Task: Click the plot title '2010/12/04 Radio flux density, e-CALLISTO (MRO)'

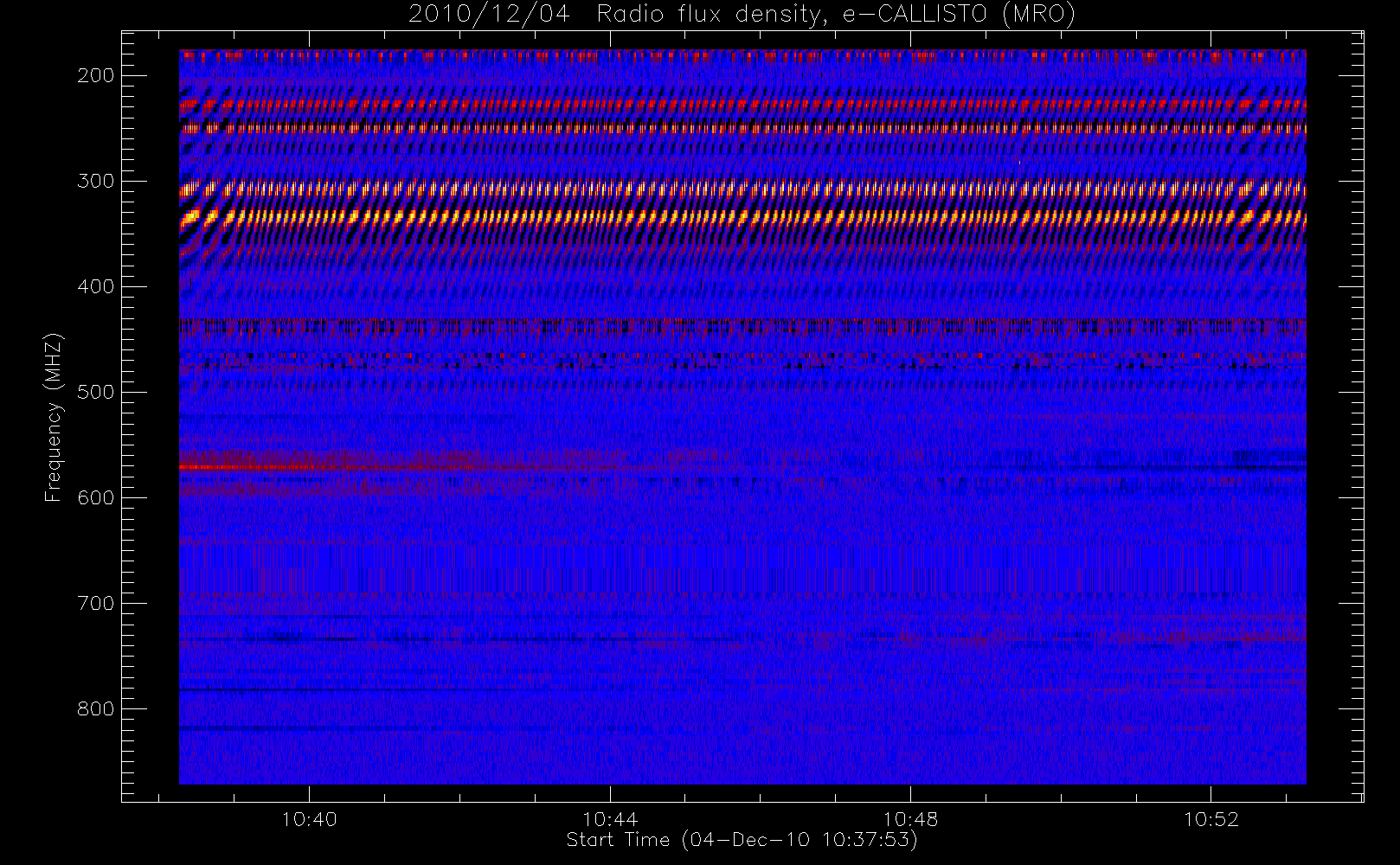Action: click(742, 15)
